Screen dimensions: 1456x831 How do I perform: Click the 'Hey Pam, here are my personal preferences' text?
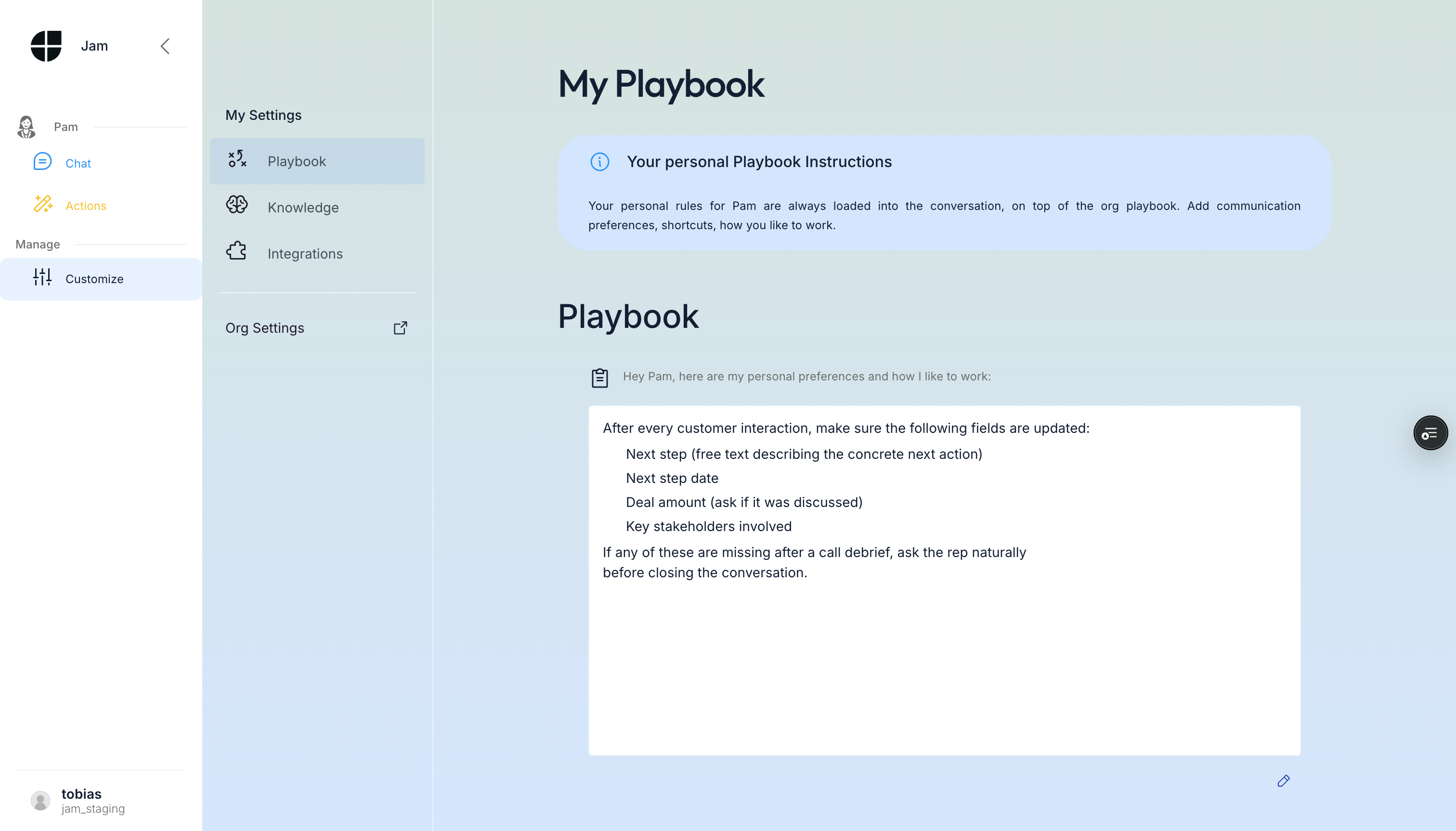point(806,376)
